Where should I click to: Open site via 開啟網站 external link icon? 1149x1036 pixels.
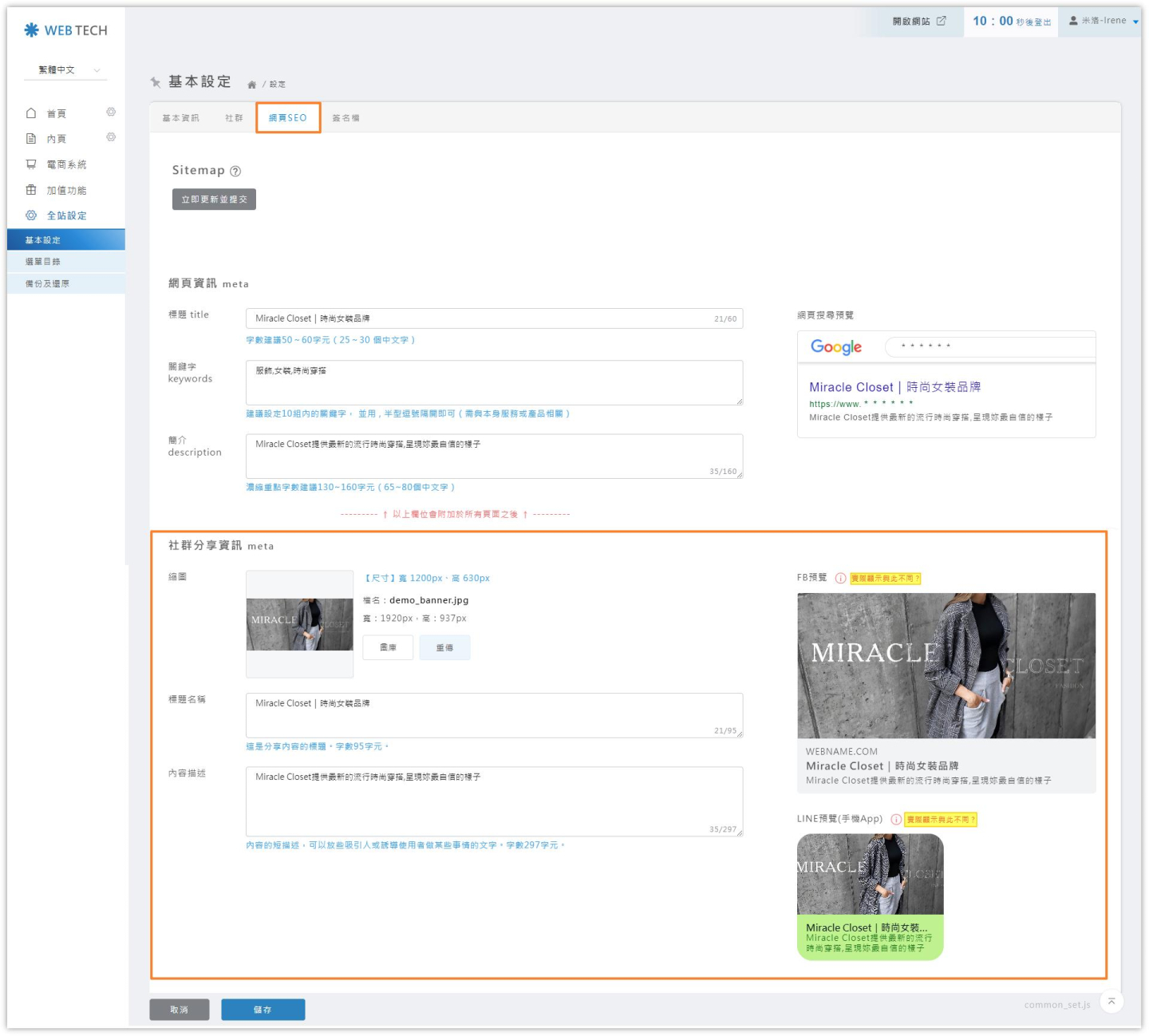tap(941, 21)
